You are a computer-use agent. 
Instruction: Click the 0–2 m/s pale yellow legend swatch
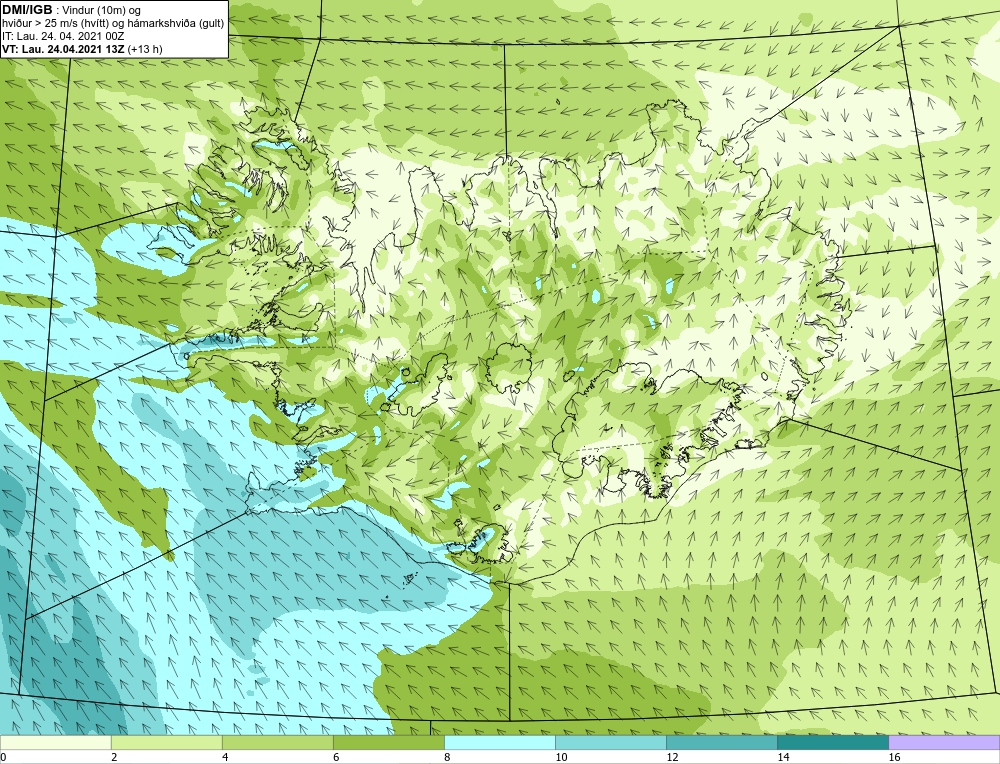(56, 742)
